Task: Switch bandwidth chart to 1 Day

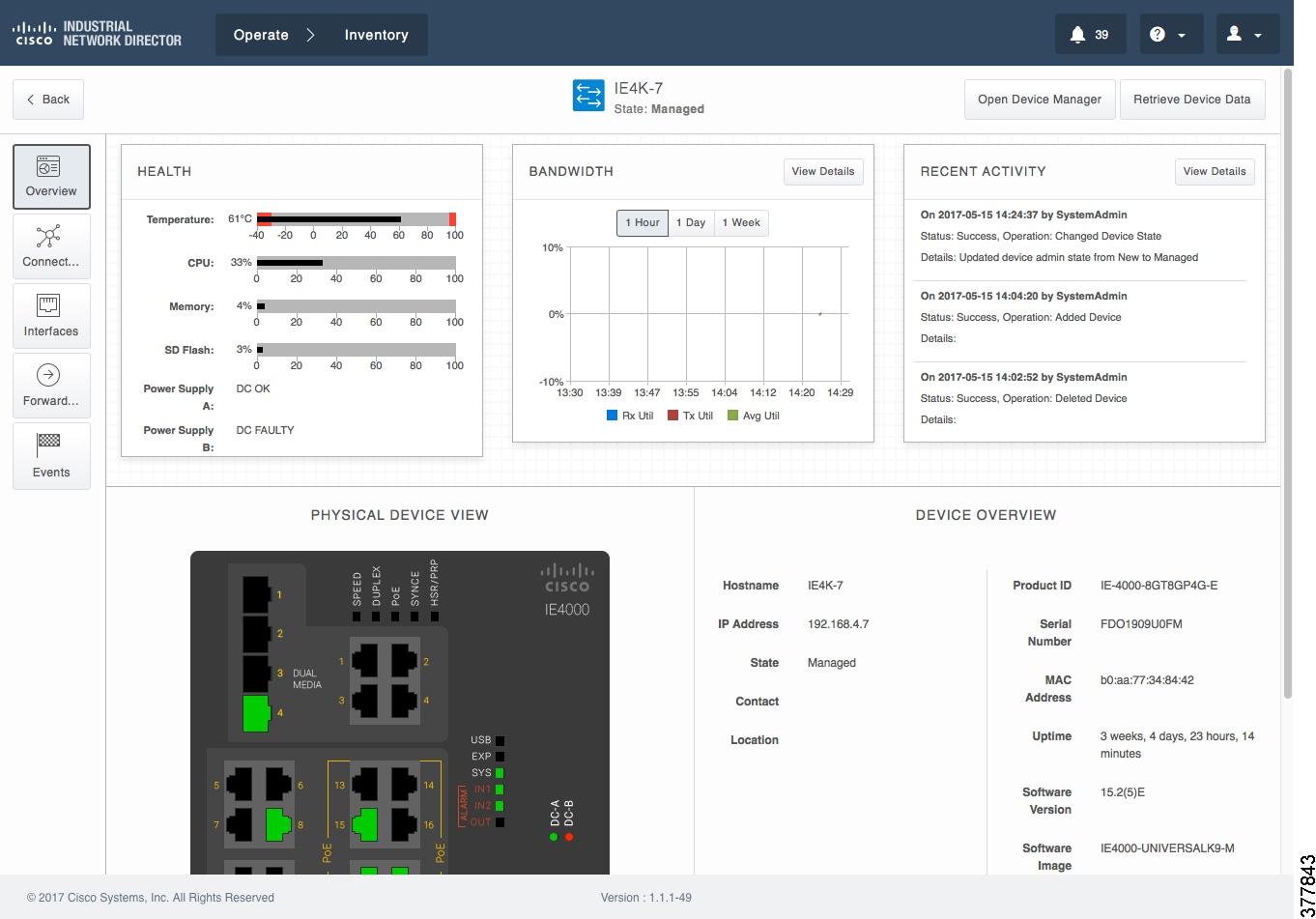Action: pos(691,223)
